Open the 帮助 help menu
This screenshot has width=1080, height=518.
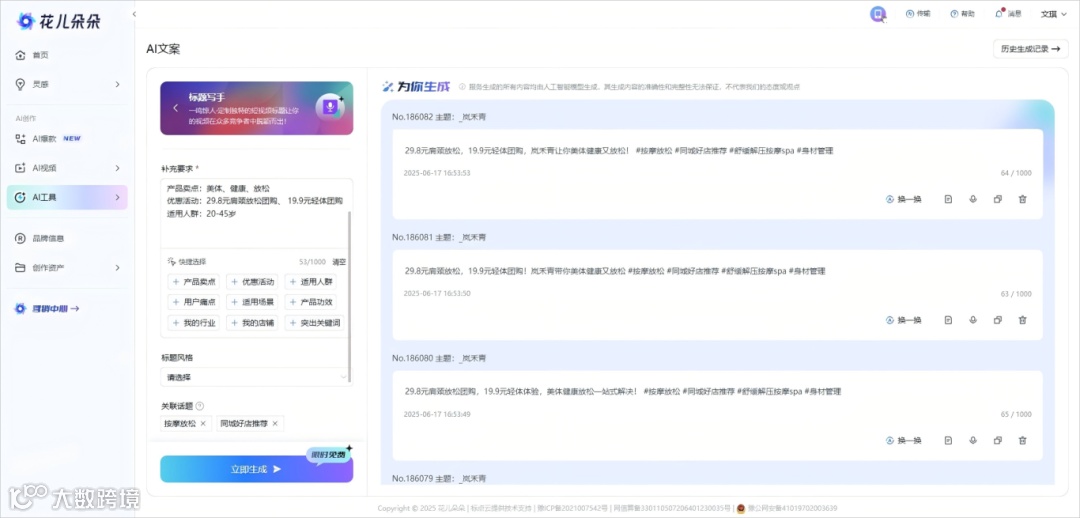pyautogui.click(x=963, y=14)
